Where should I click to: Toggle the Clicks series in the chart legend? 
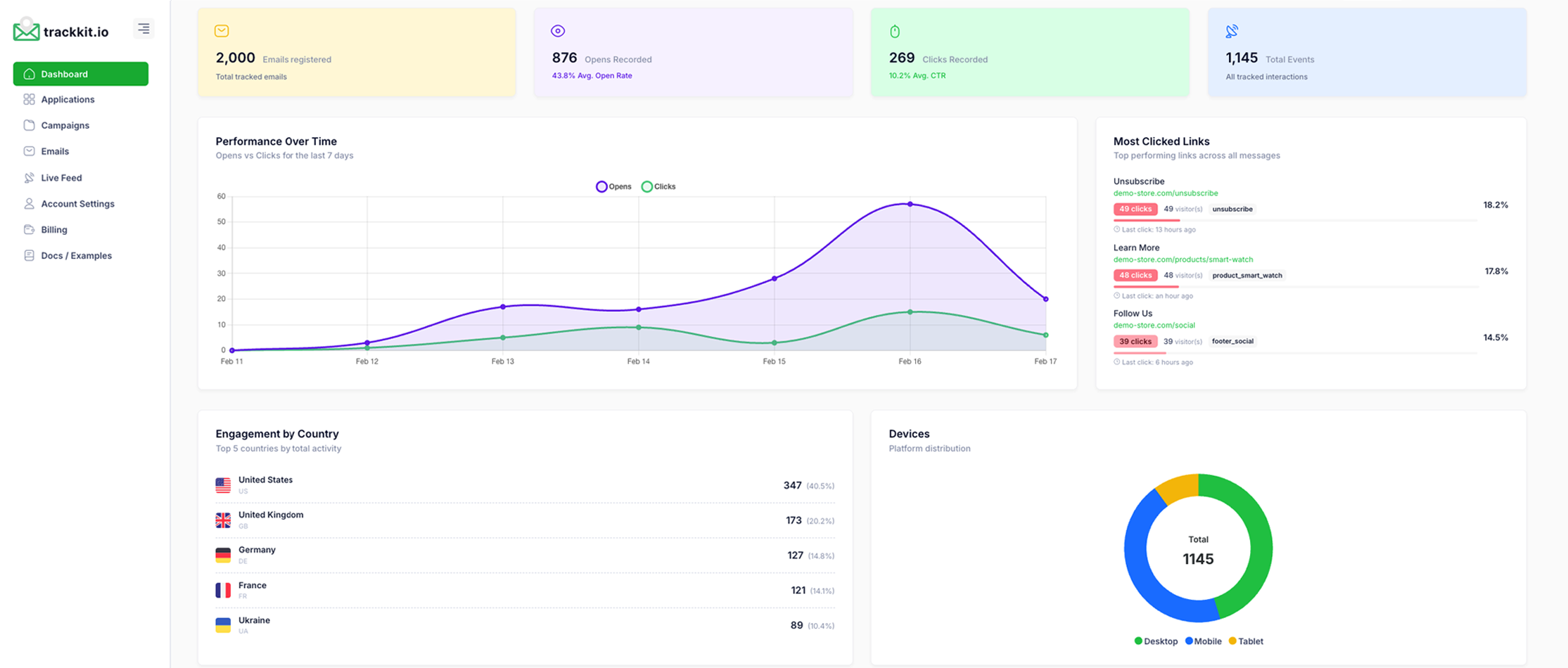coord(660,186)
